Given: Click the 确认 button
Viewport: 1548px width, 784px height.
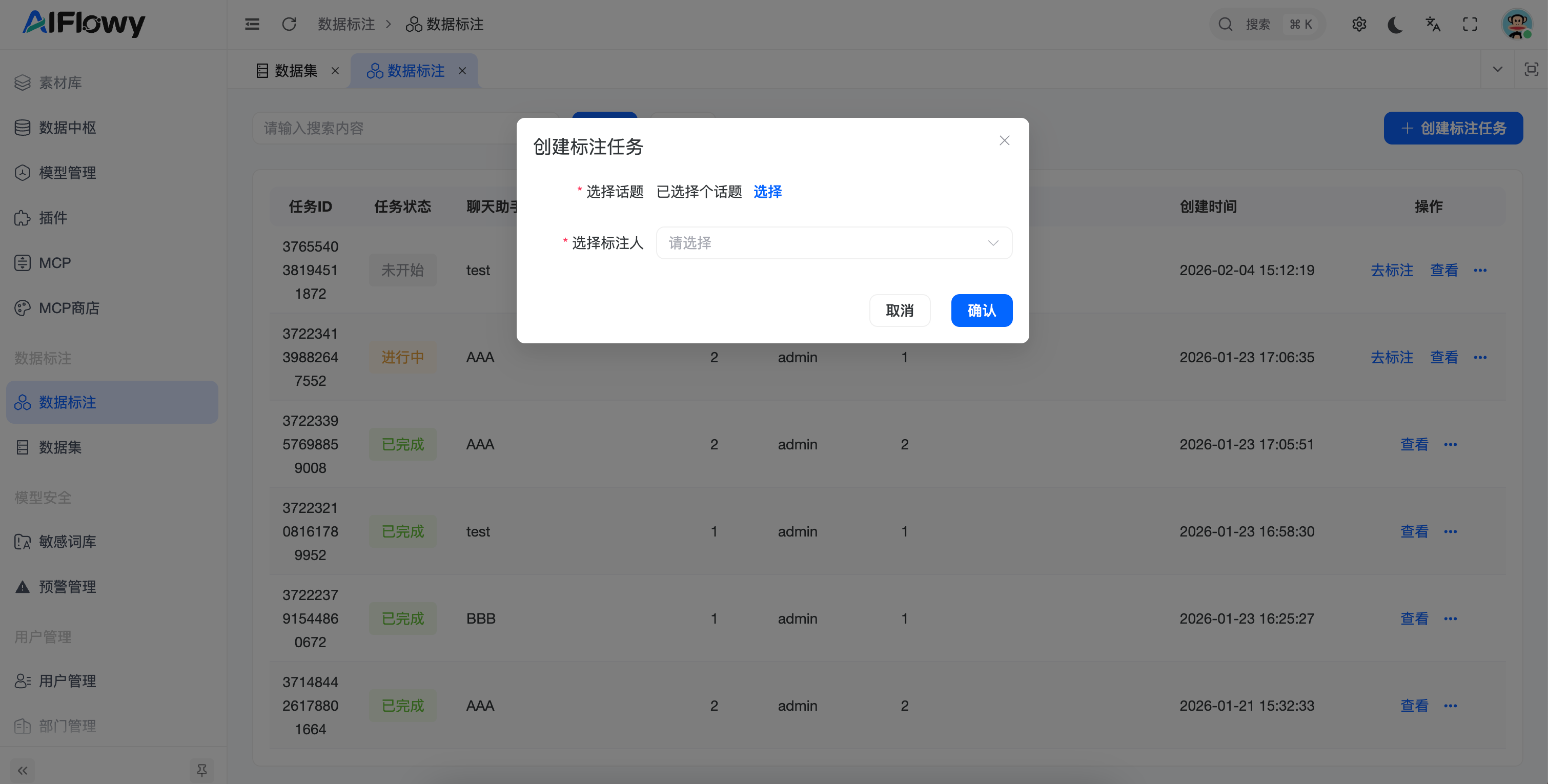Looking at the screenshot, I should 981,311.
